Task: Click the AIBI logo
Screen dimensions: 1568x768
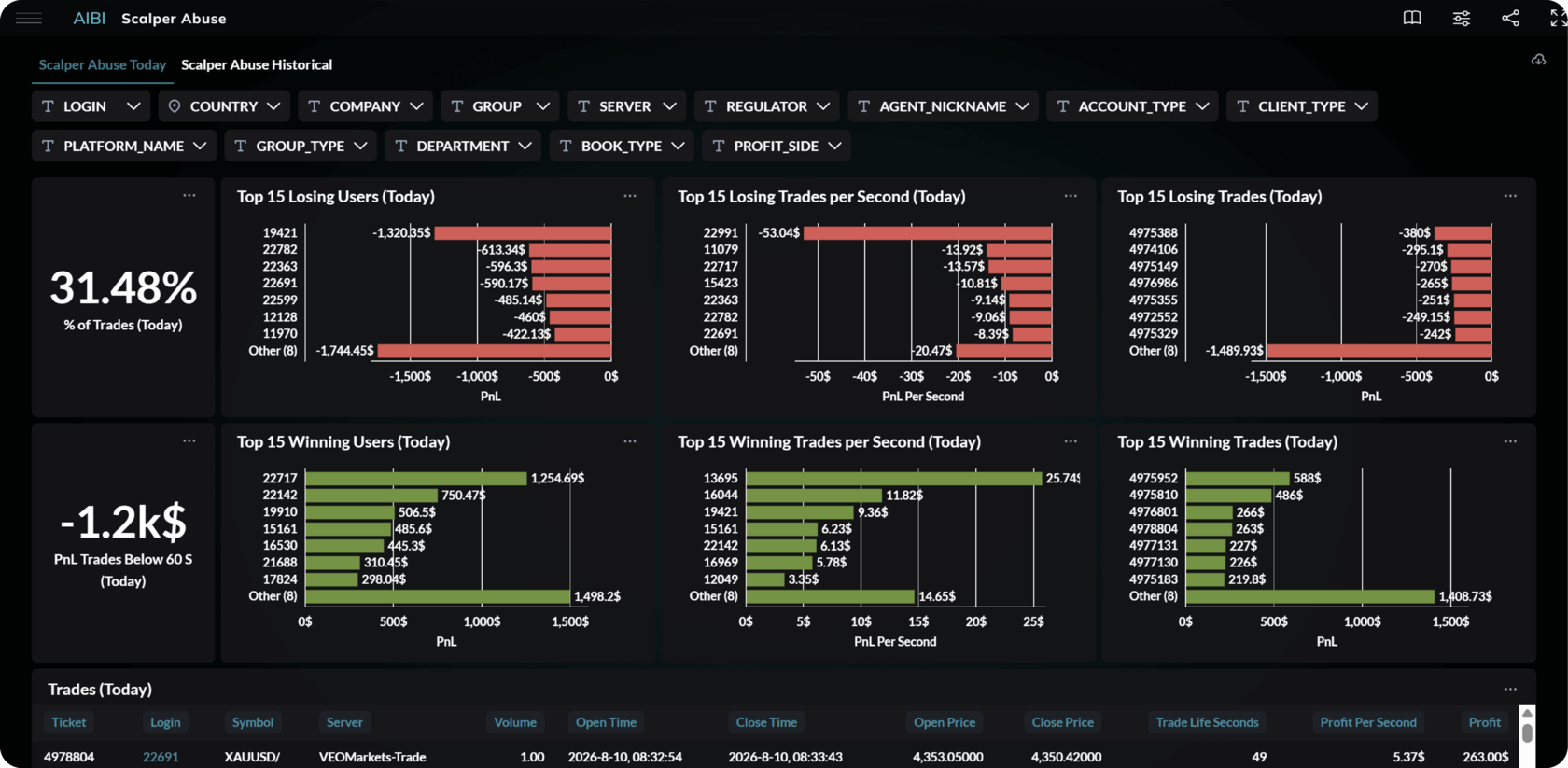Action: tap(90, 19)
